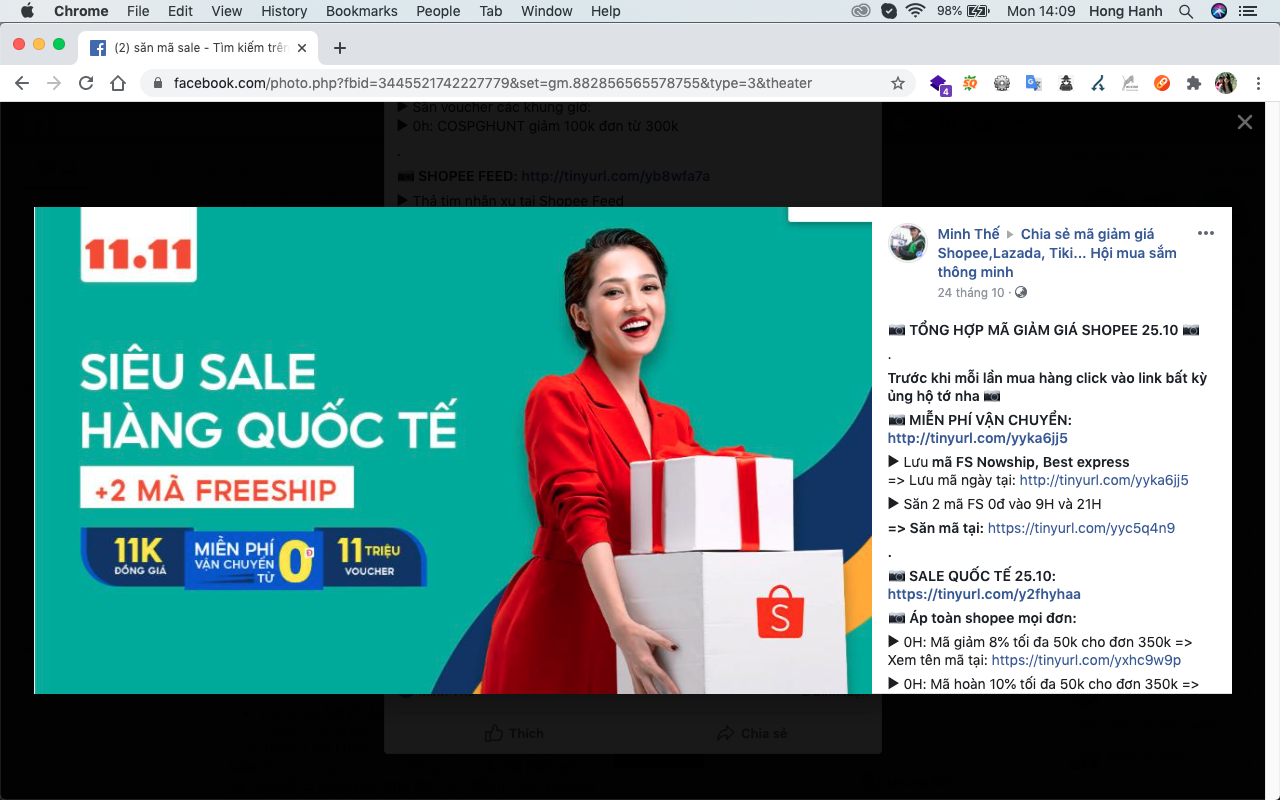Open the Tab menu
1280x800 pixels.
tap(490, 11)
